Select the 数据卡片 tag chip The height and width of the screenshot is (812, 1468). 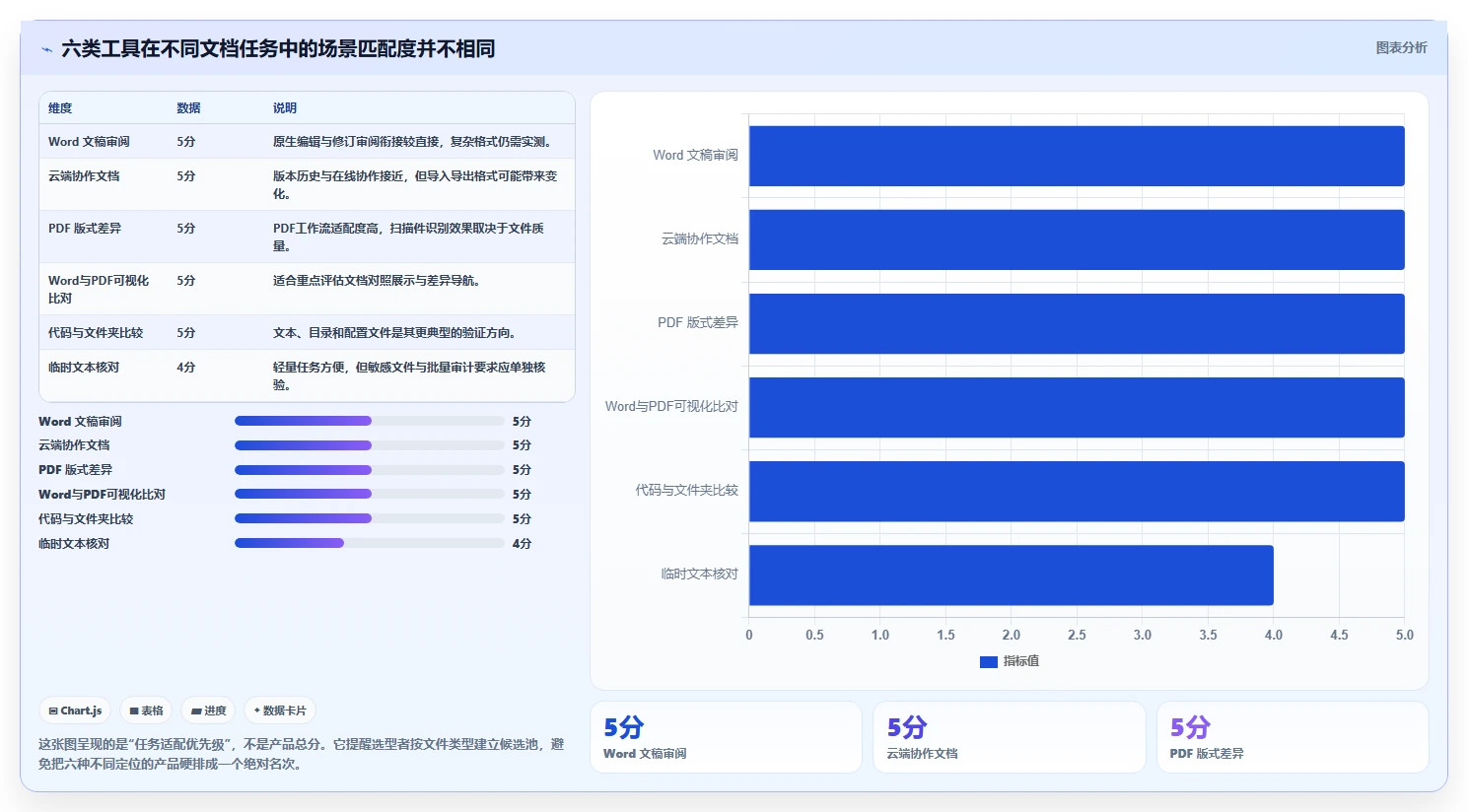point(280,710)
